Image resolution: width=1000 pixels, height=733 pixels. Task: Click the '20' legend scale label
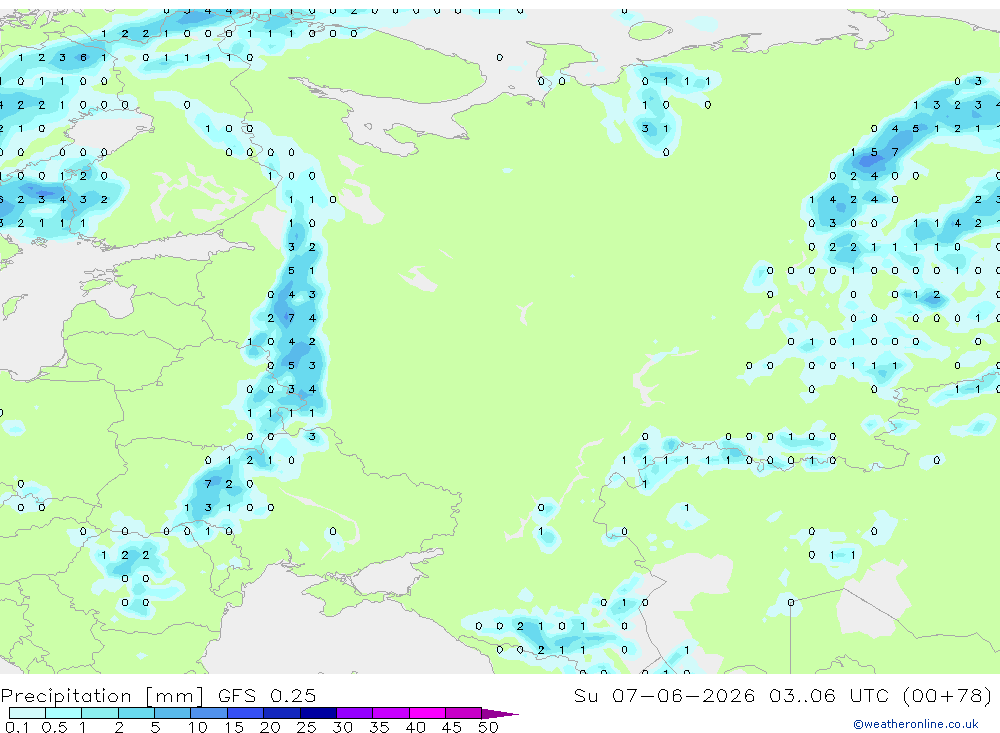(x=270, y=727)
